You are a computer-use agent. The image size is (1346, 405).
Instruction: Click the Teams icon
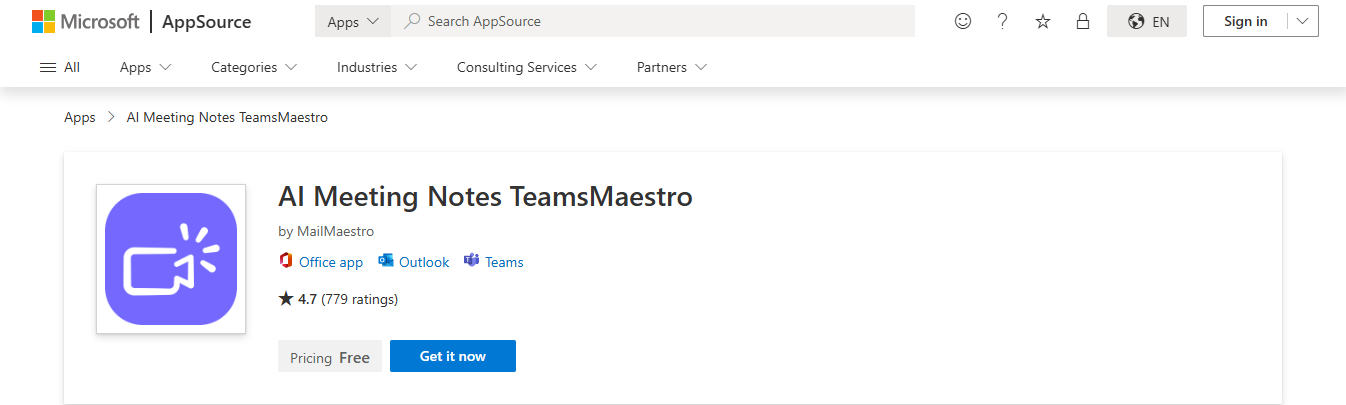click(472, 261)
